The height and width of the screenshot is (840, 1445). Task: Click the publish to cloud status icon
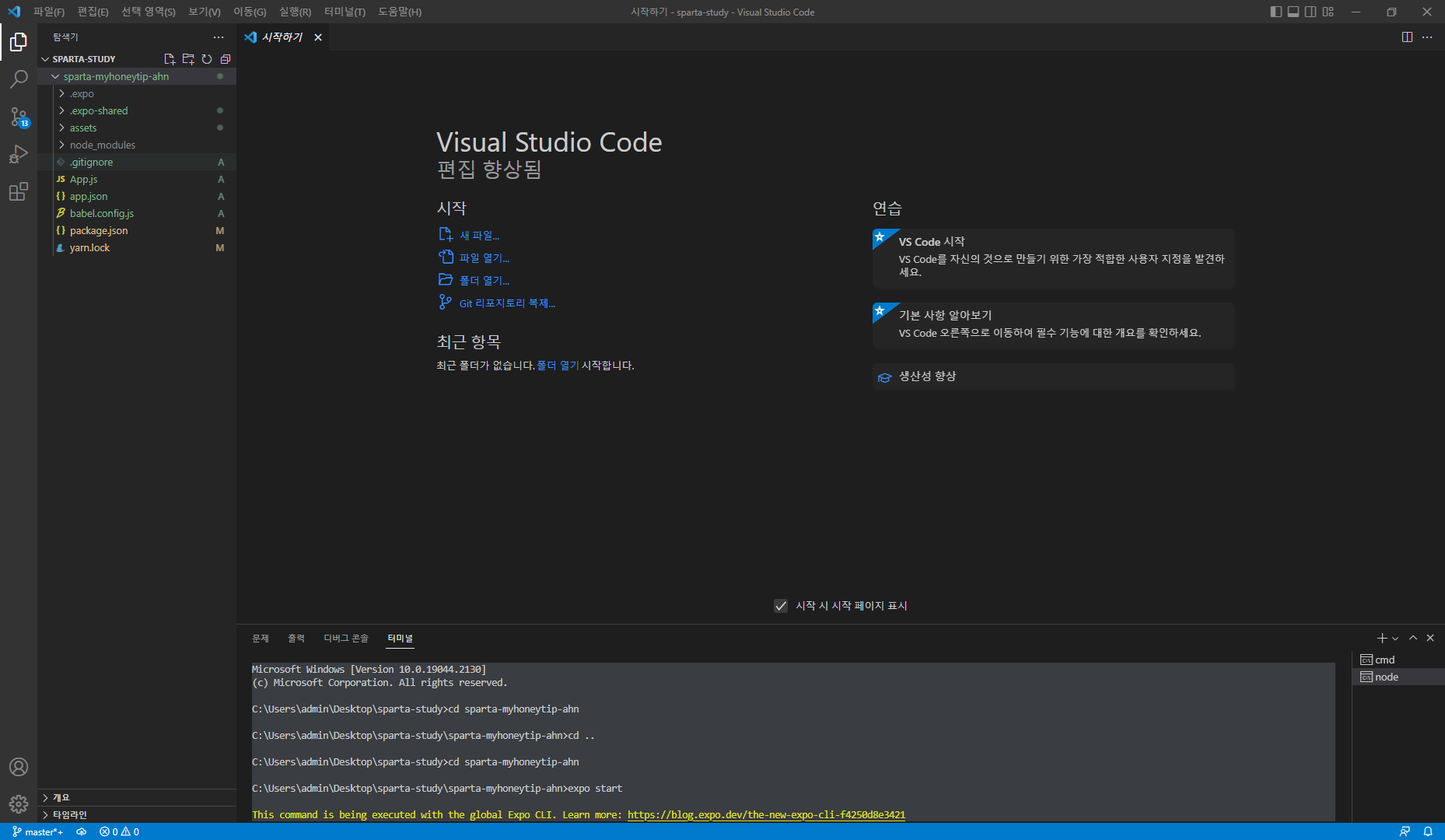click(82, 831)
